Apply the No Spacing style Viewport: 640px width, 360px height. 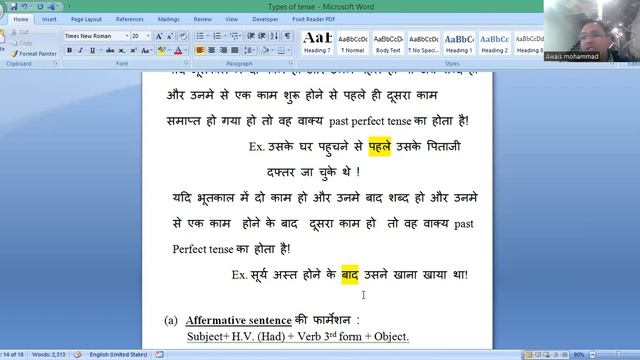point(424,43)
